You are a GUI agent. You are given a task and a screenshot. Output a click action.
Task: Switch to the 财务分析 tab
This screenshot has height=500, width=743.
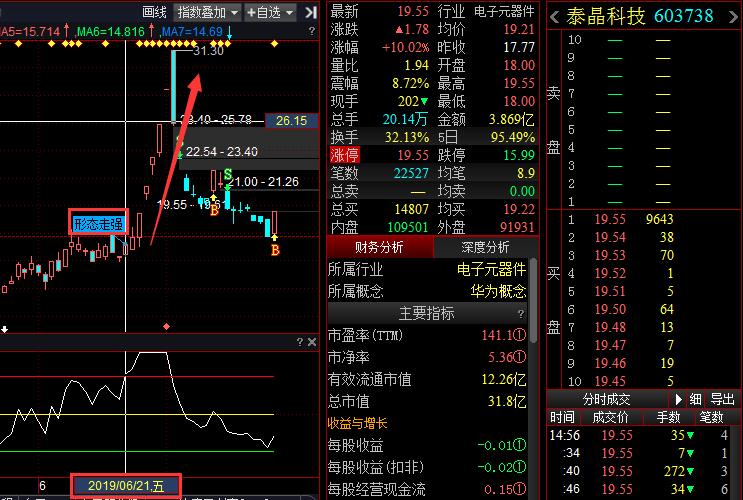378,247
